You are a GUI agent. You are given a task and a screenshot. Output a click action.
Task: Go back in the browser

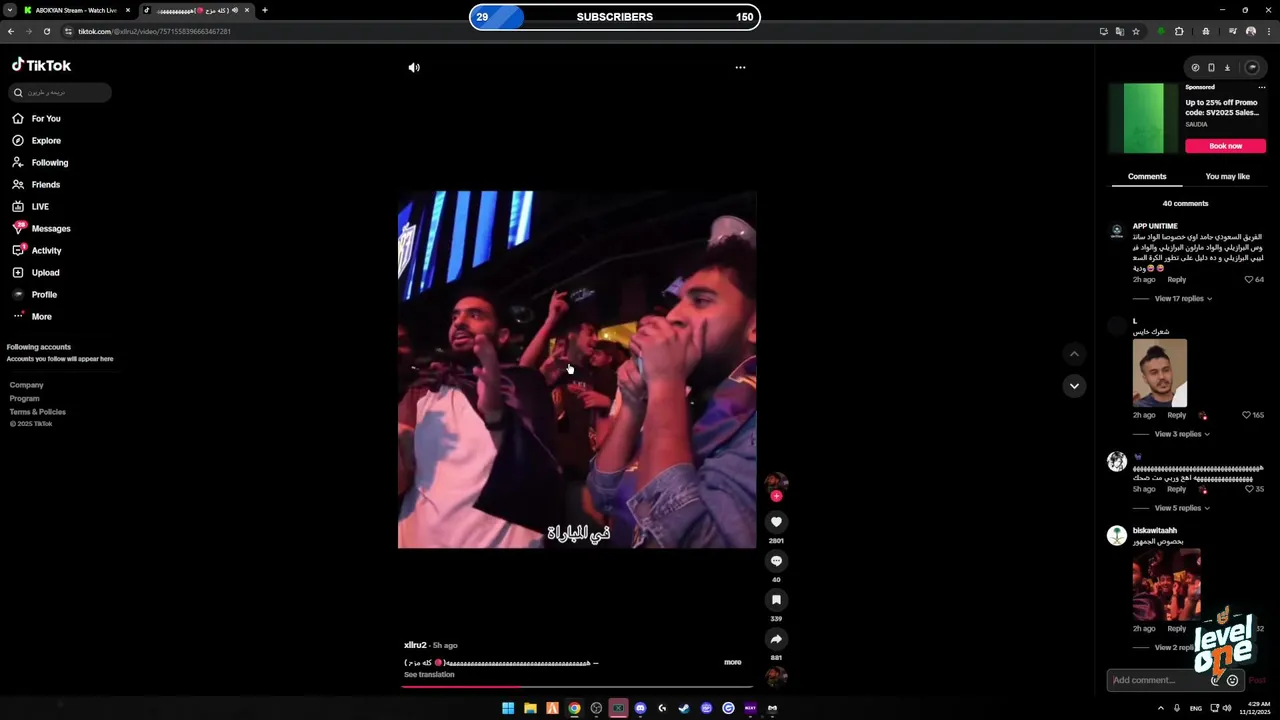pyautogui.click(x=11, y=31)
